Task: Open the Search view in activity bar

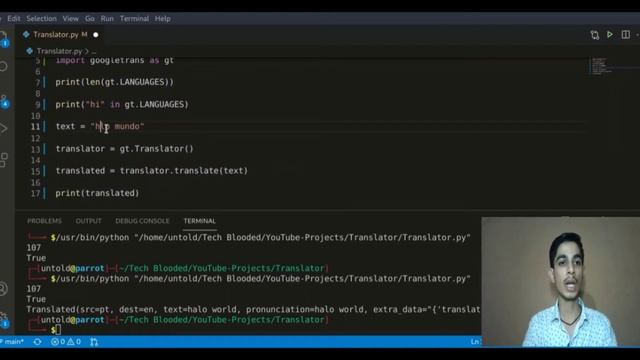Action: [4, 66]
